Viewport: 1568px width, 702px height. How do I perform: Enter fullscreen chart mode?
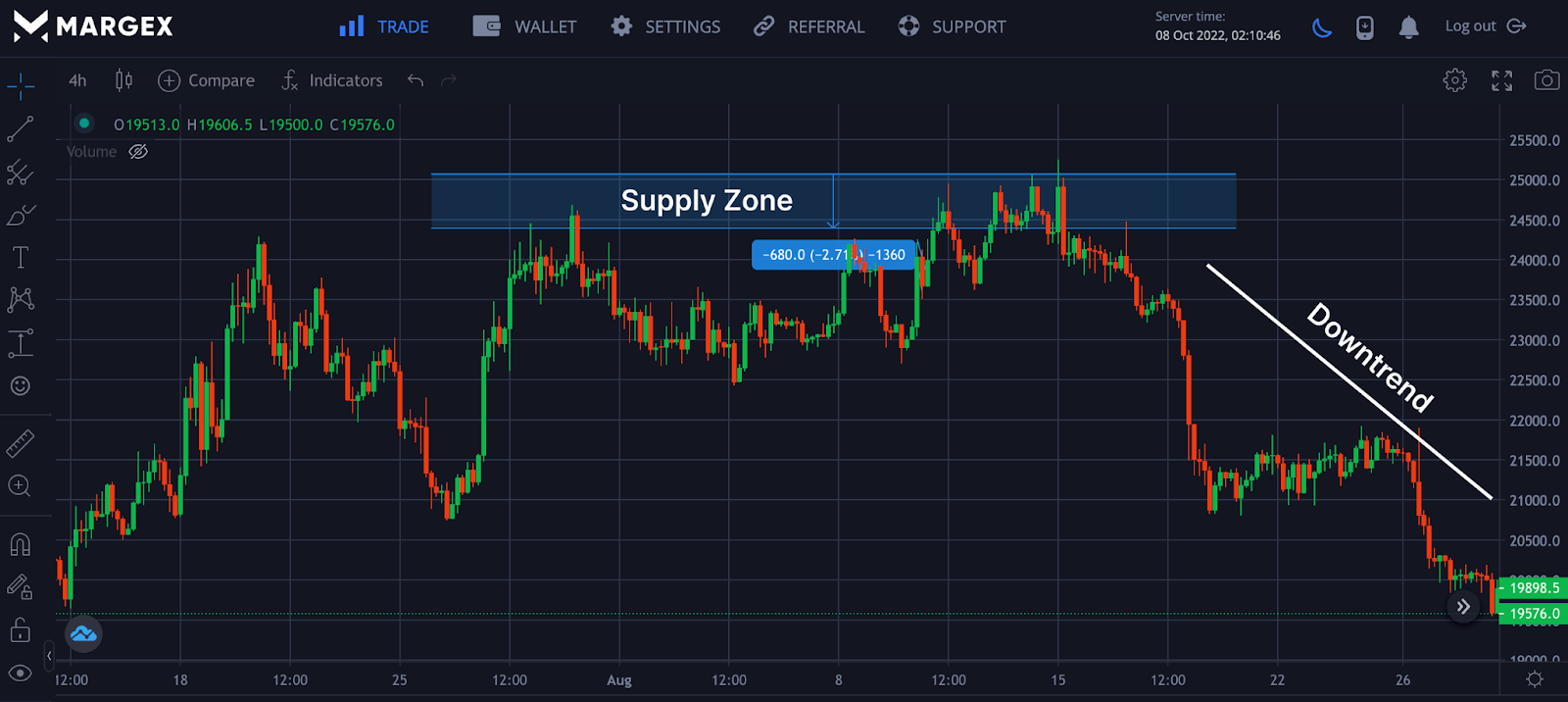click(x=1501, y=80)
